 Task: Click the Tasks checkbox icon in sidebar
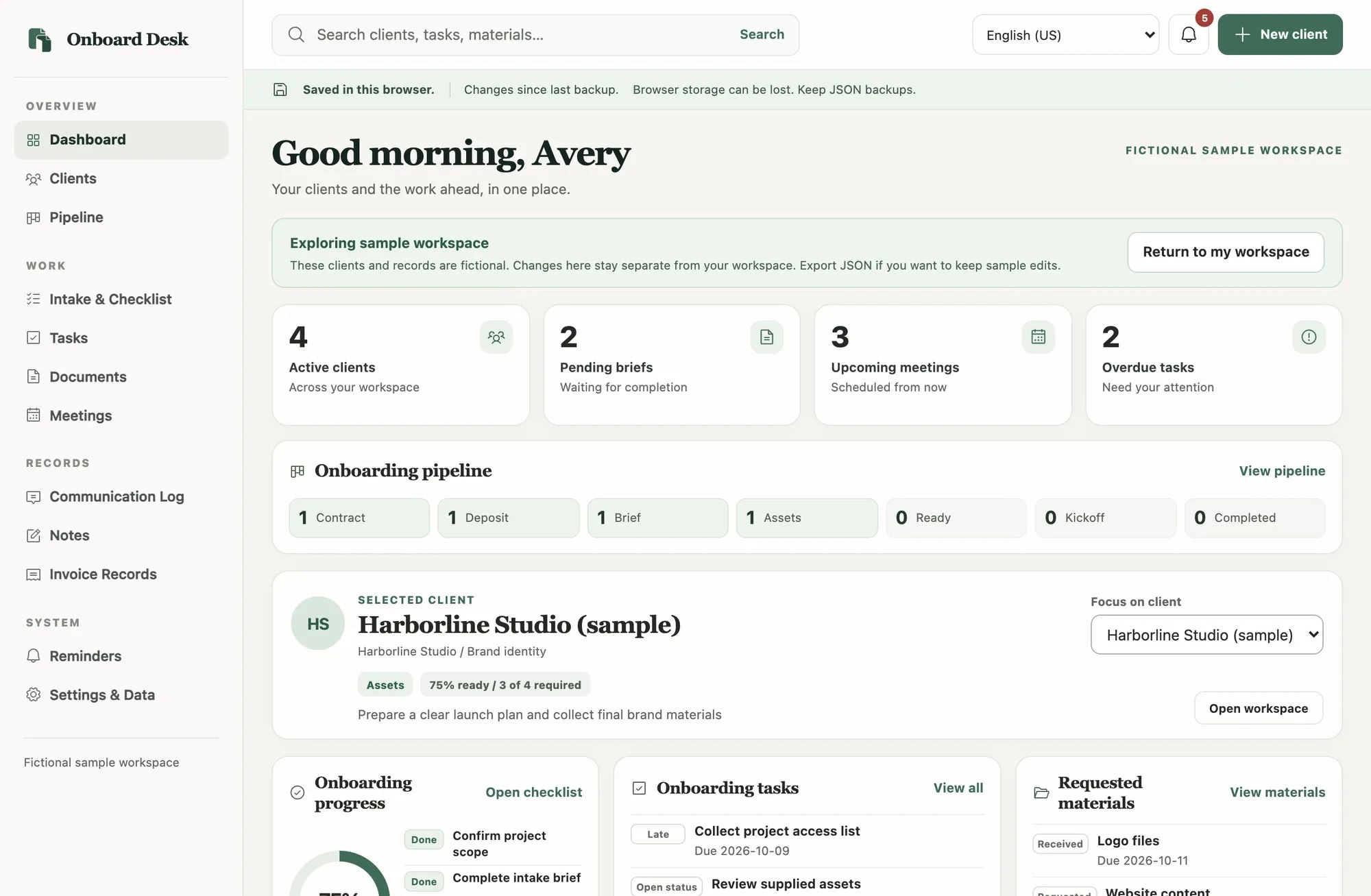coord(34,338)
